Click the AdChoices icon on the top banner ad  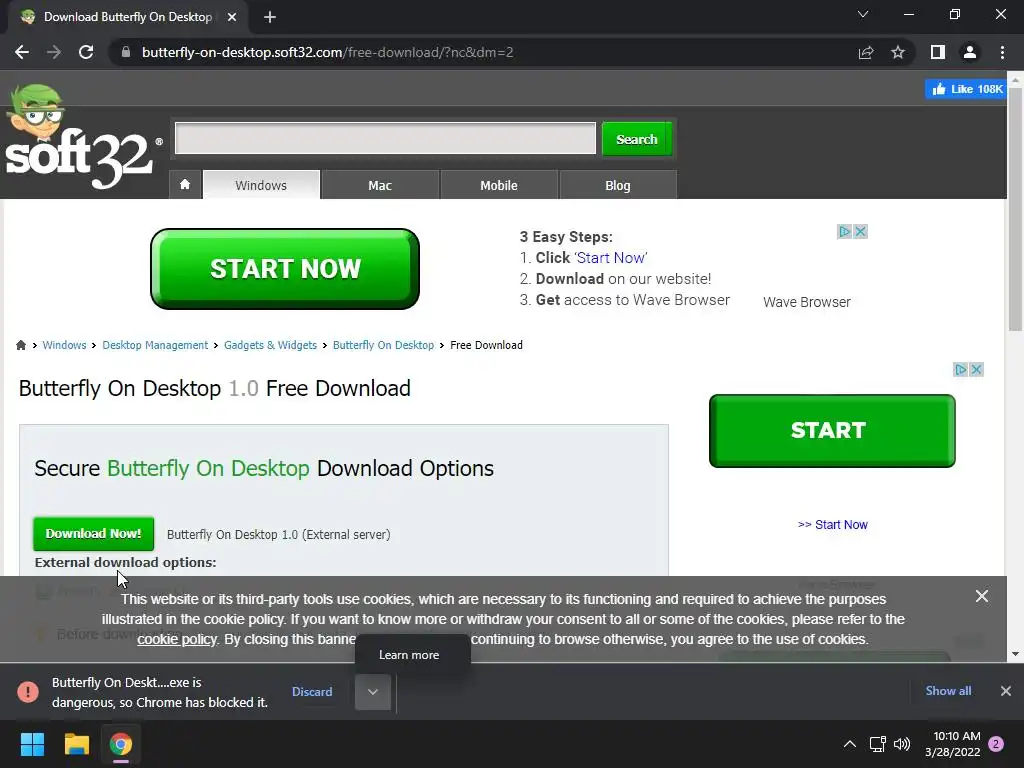point(844,231)
